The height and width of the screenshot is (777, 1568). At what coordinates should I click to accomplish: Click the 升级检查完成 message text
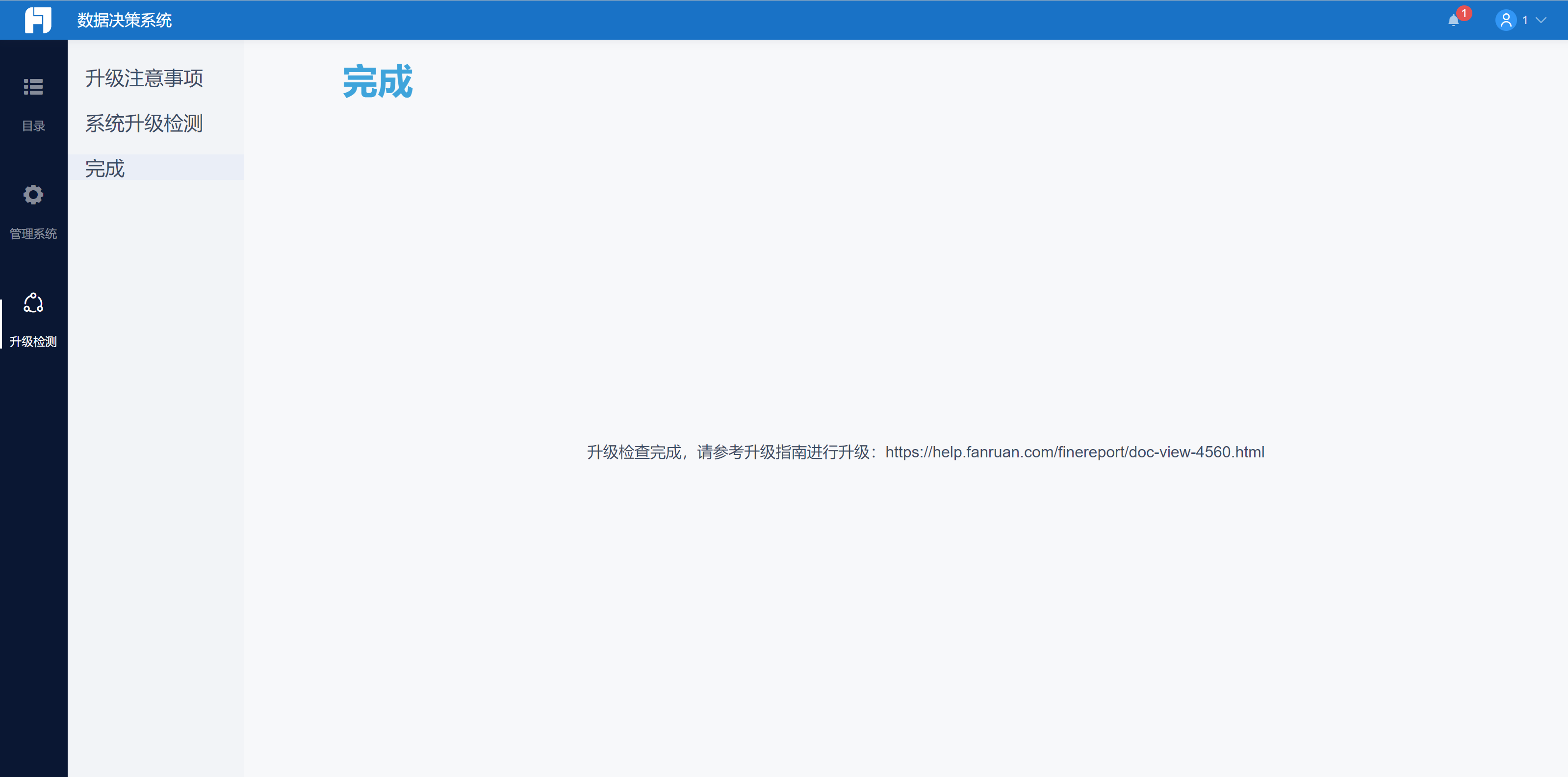(x=634, y=452)
